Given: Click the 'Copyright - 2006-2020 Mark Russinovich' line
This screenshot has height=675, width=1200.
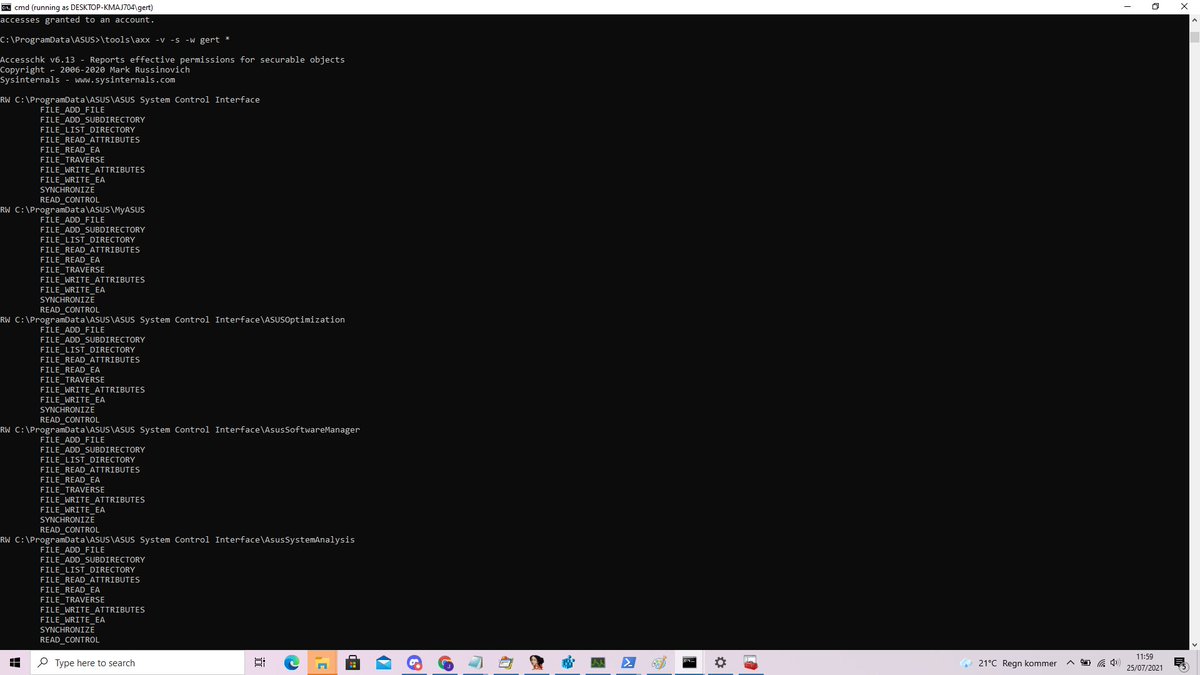Looking at the screenshot, I should click(x=95, y=70).
